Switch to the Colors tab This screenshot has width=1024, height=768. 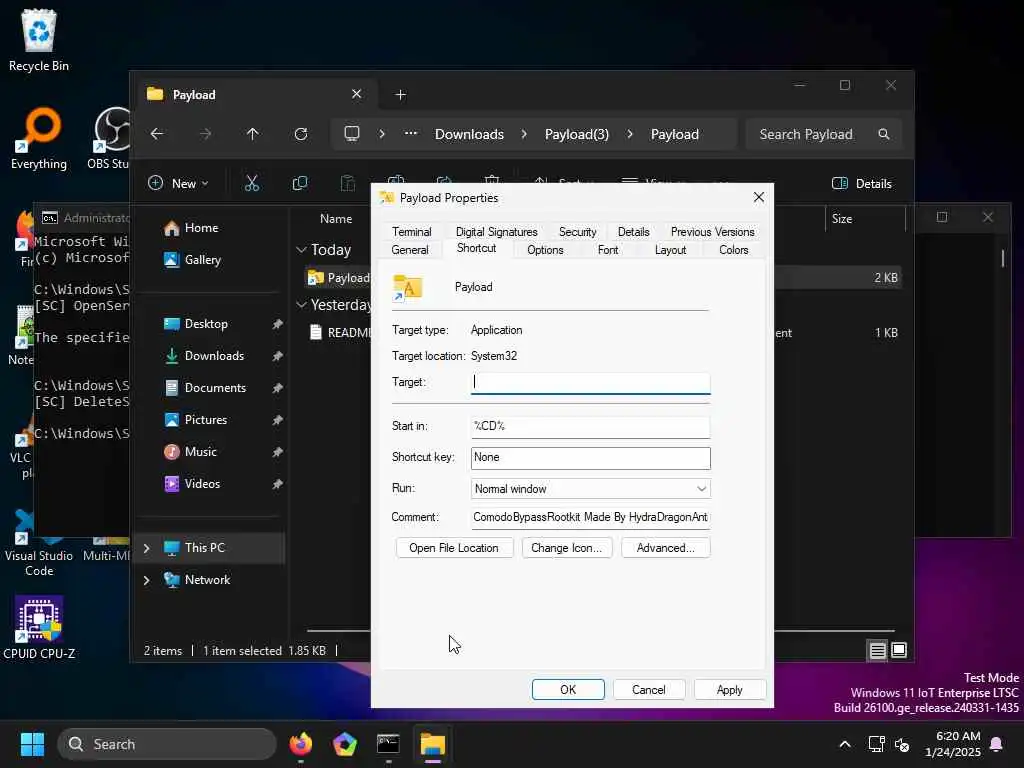733,249
